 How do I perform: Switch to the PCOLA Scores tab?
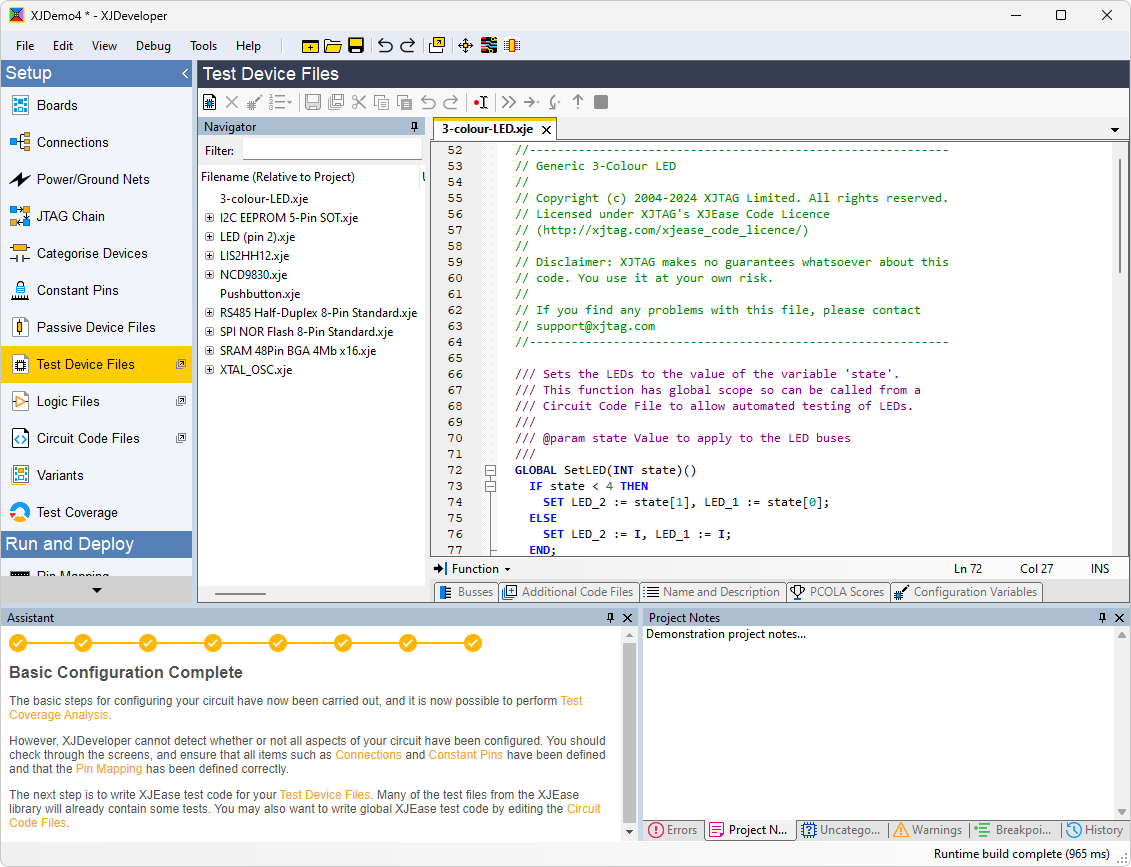click(837, 592)
